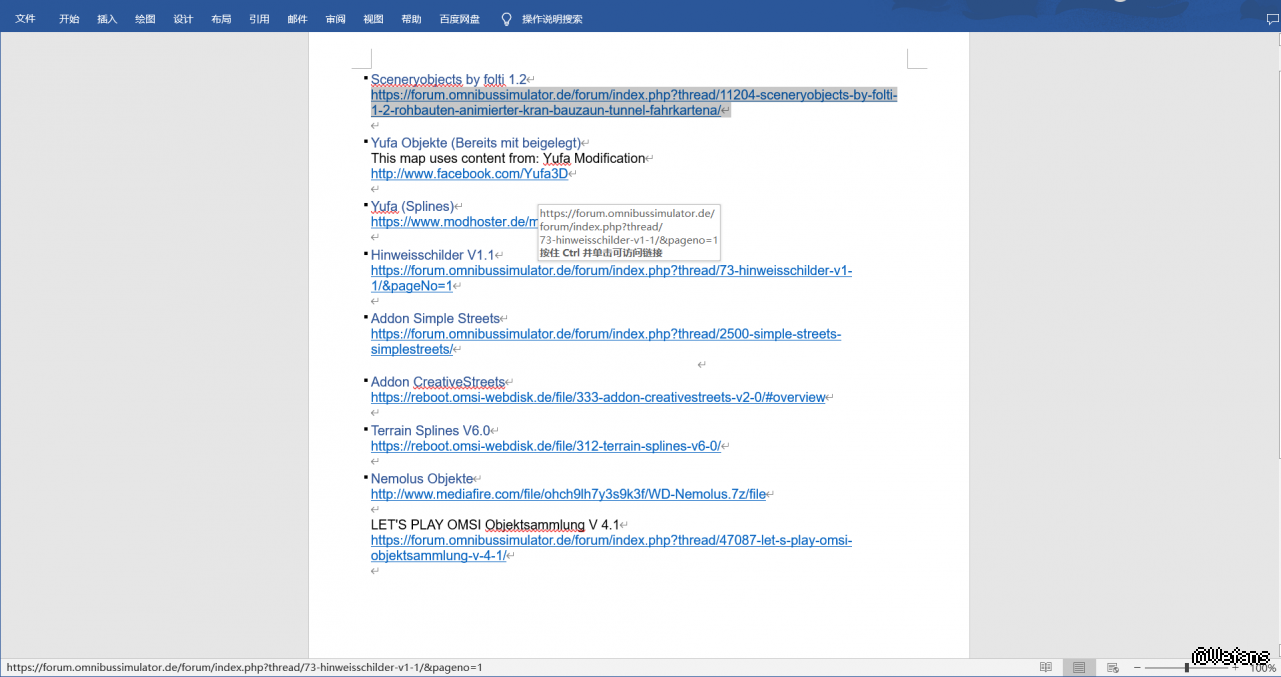Open the 插入 (Insert) ribbon tab
The height and width of the screenshot is (677, 1281).
(x=107, y=19)
